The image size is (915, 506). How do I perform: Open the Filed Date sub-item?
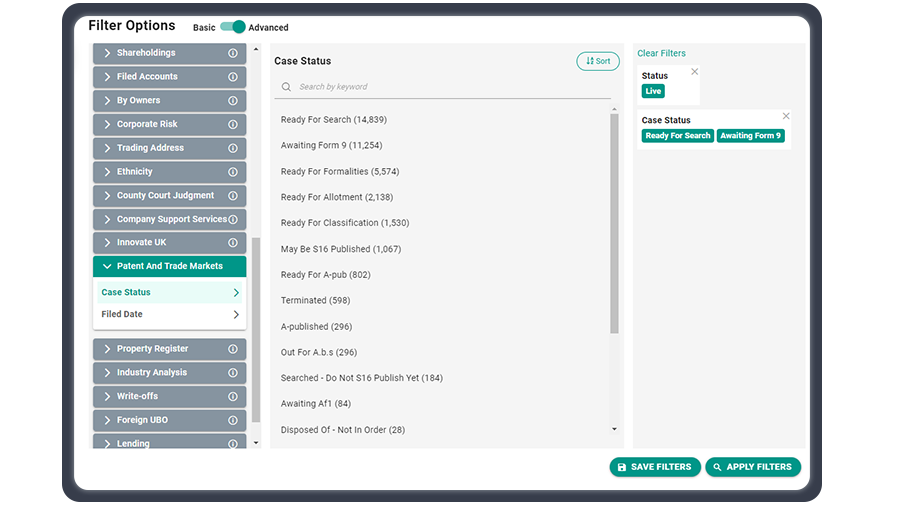(169, 315)
